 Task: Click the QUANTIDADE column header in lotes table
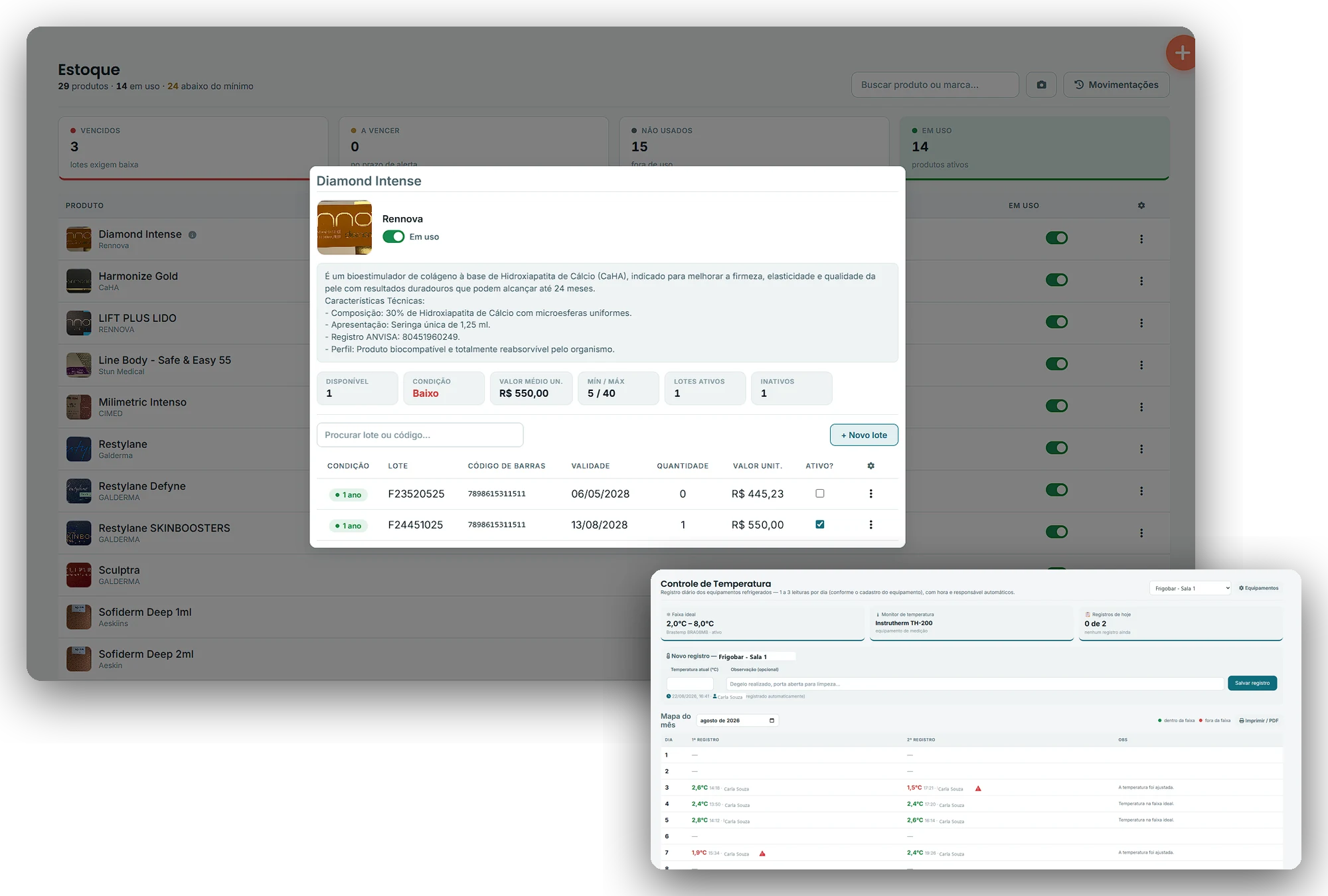(683, 466)
